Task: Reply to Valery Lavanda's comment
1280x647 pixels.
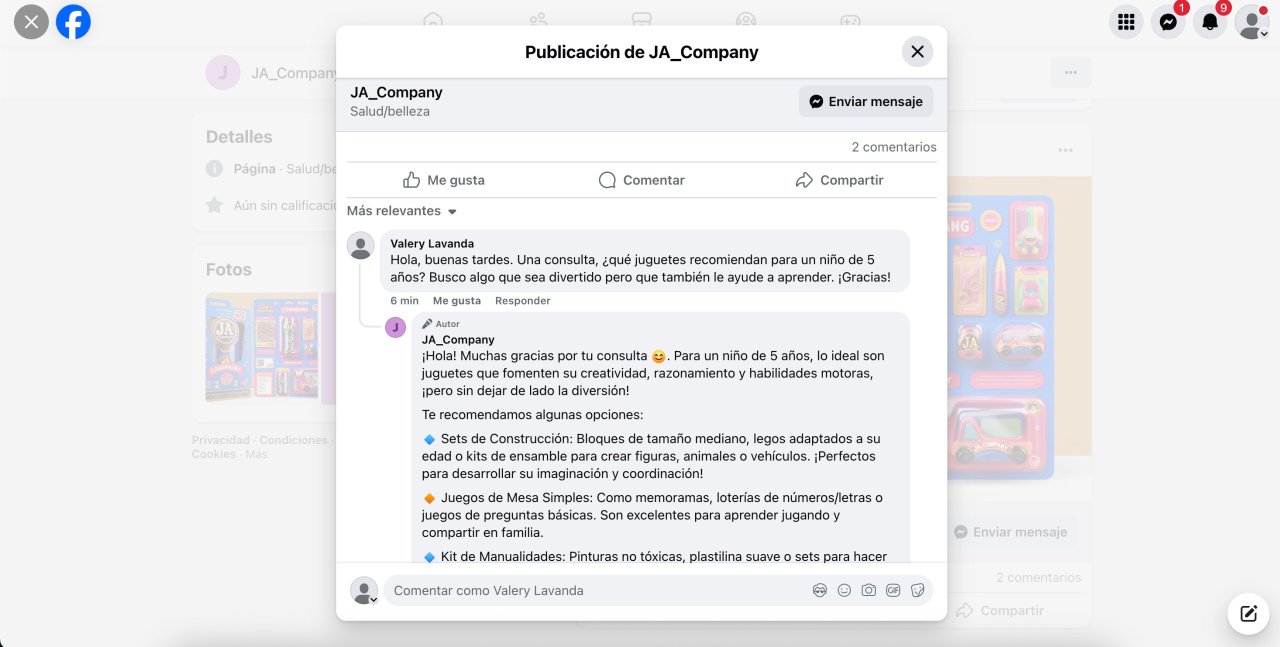Action: point(523,301)
